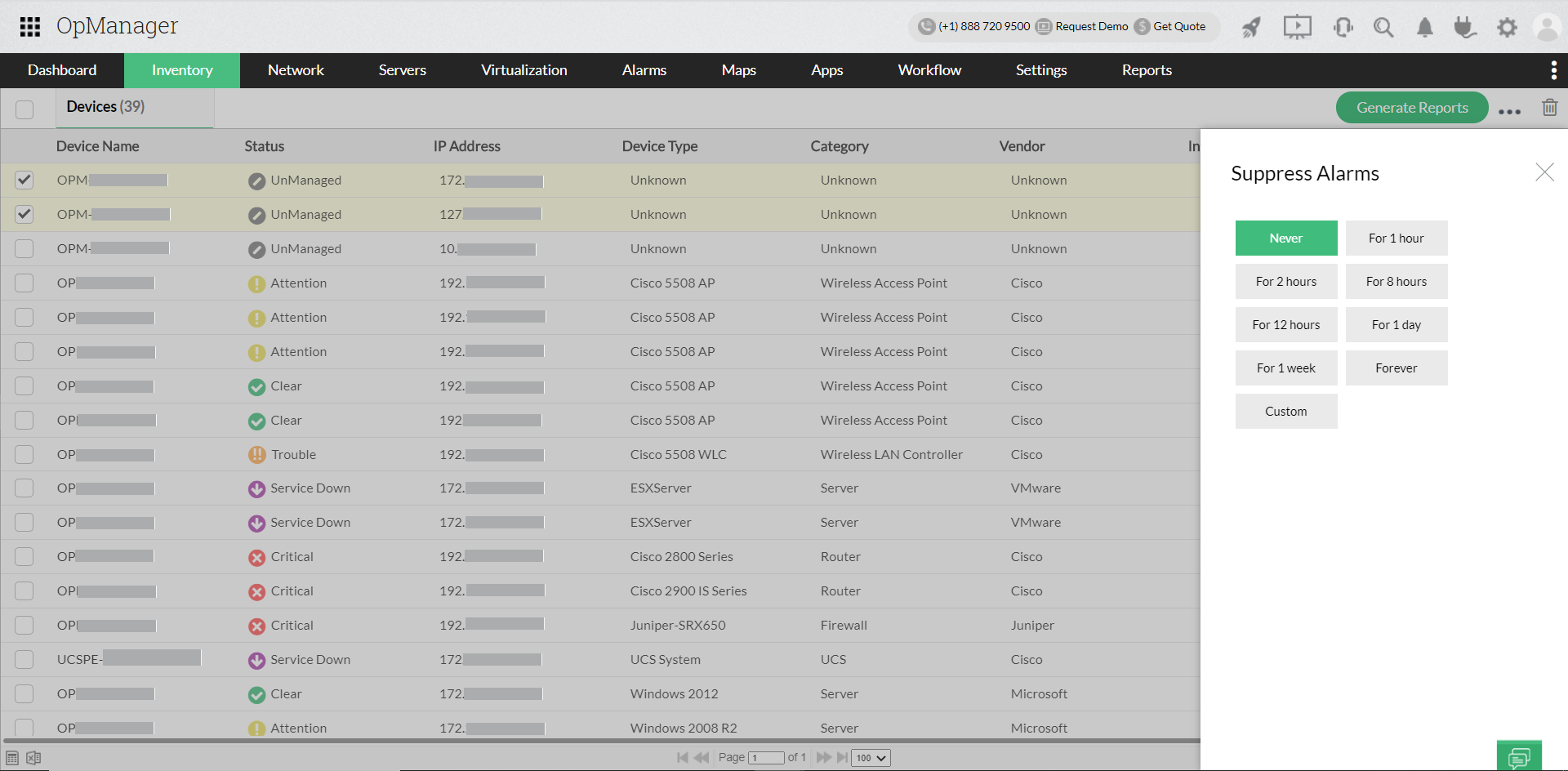Click the Cisco 2900 IS Series cell
The width and height of the screenshot is (1568, 771).
tap(688, 591)
